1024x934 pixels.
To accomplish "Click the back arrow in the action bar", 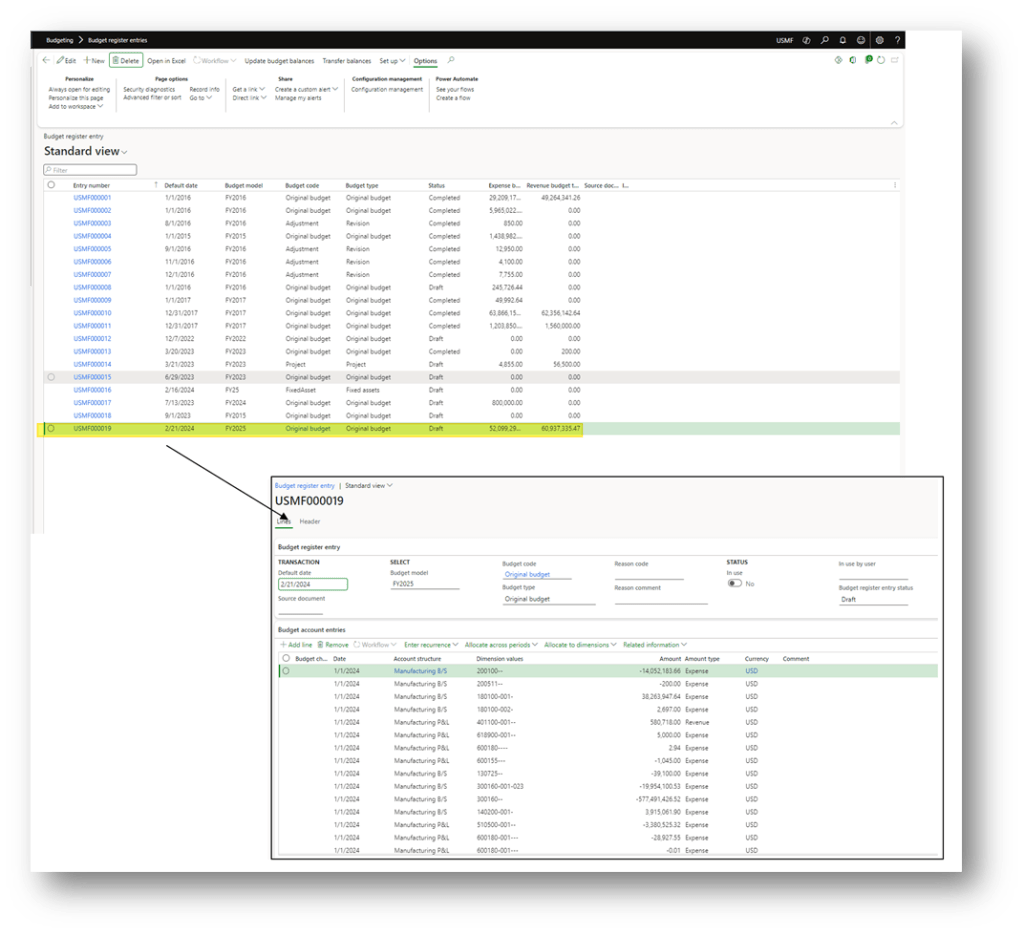I will (x=46, y=61).
